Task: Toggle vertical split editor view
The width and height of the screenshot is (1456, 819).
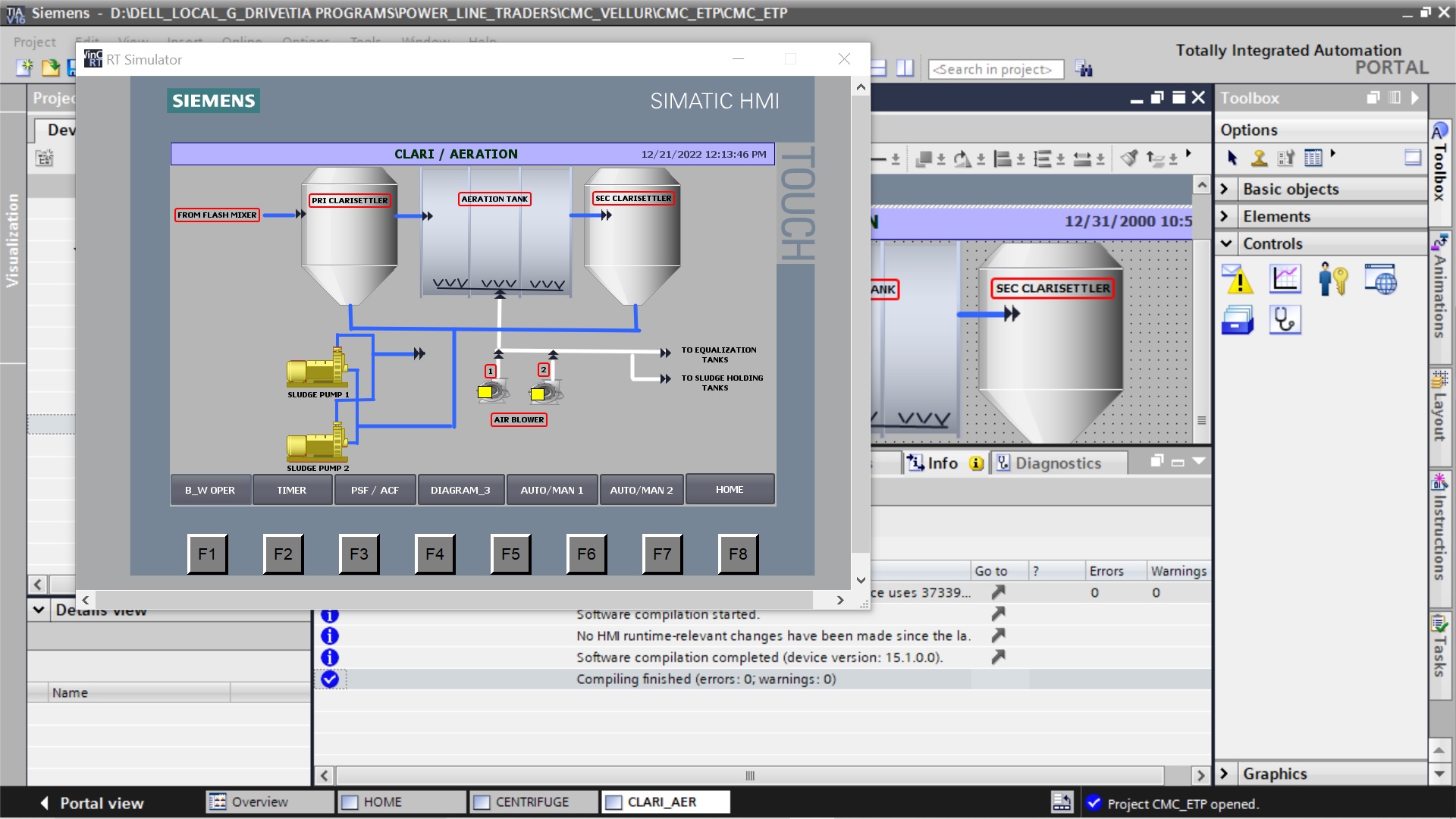Action: [x=905, y=68]
